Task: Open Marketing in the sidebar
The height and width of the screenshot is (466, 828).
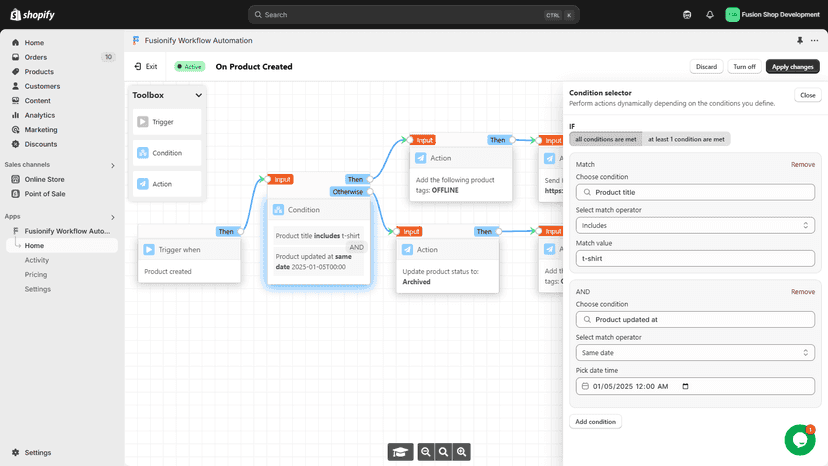Action: [x=41, y=129]
